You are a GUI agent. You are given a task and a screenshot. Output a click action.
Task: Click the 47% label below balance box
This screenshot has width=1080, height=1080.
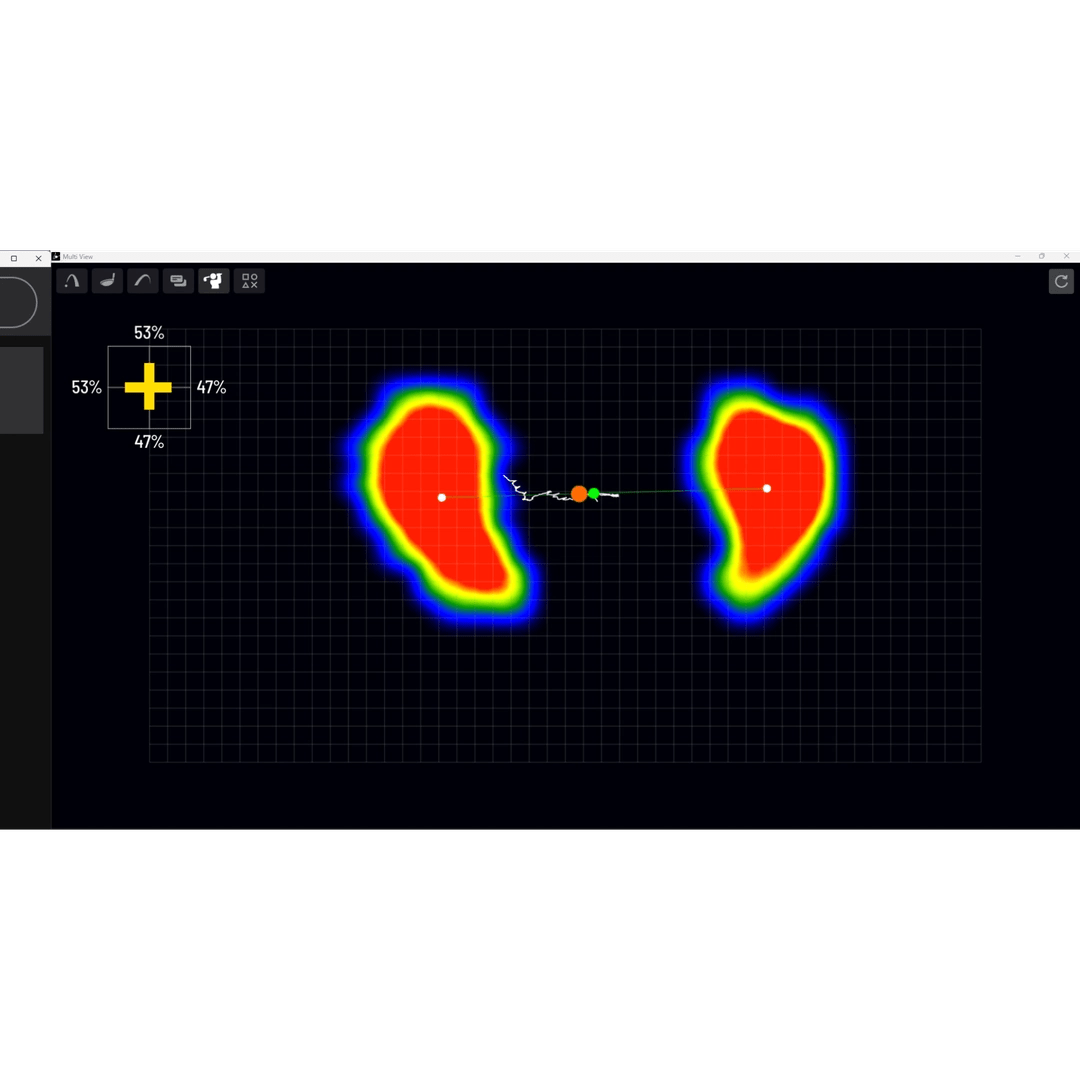pyautogui.click(x=149, y=441)
